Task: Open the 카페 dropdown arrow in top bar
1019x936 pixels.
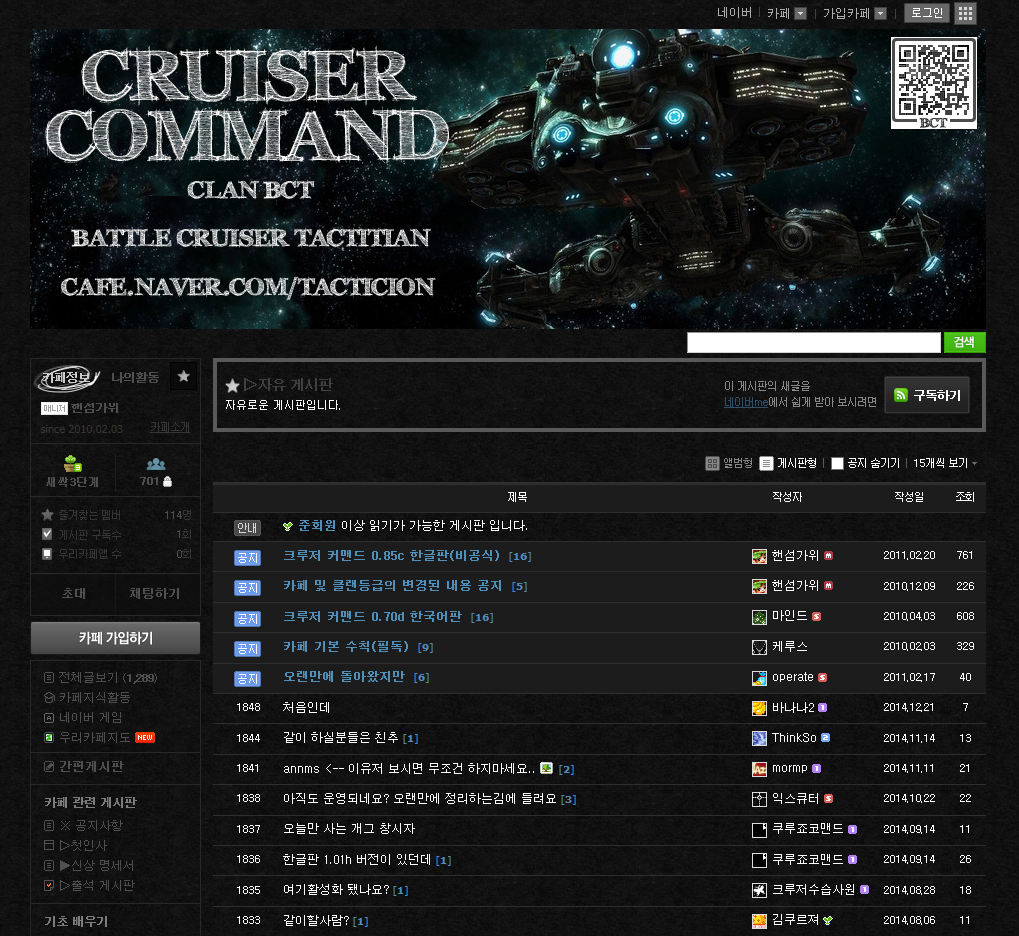Action: [801, 14]
